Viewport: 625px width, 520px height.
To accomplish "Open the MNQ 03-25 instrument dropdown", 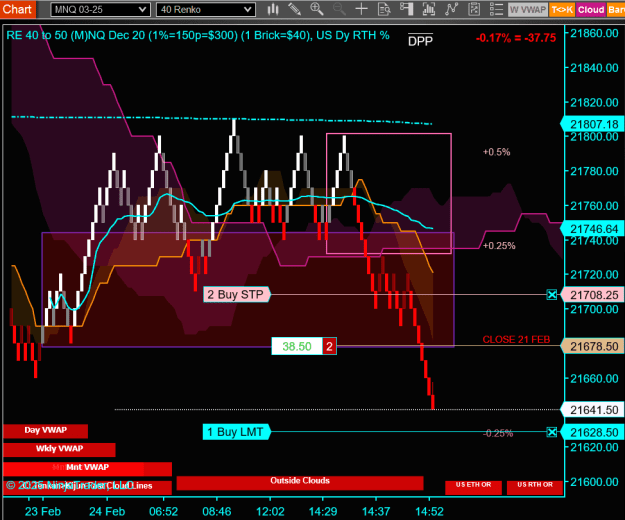I will [x=100, y=10].
